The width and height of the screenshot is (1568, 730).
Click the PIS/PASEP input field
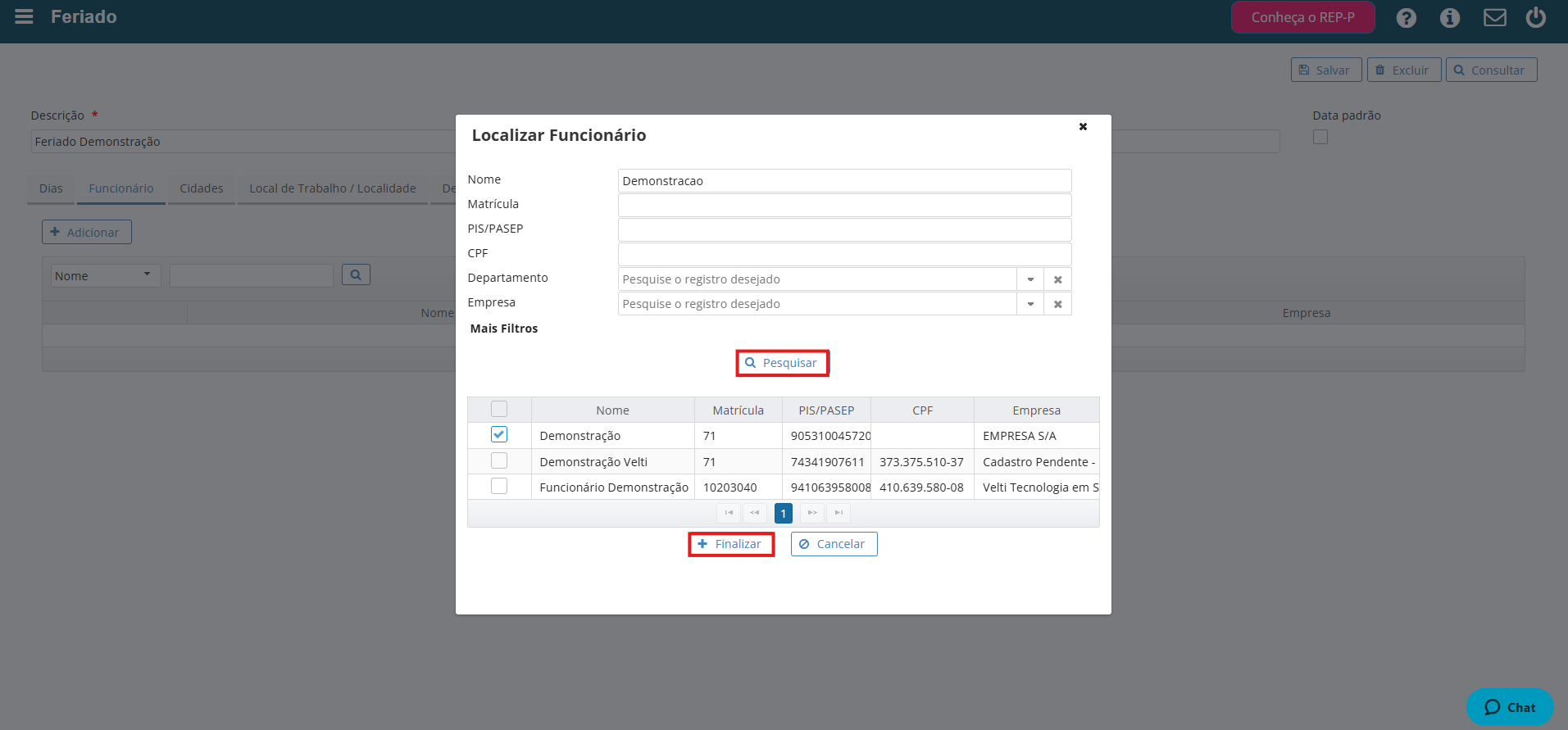(844, 229)
